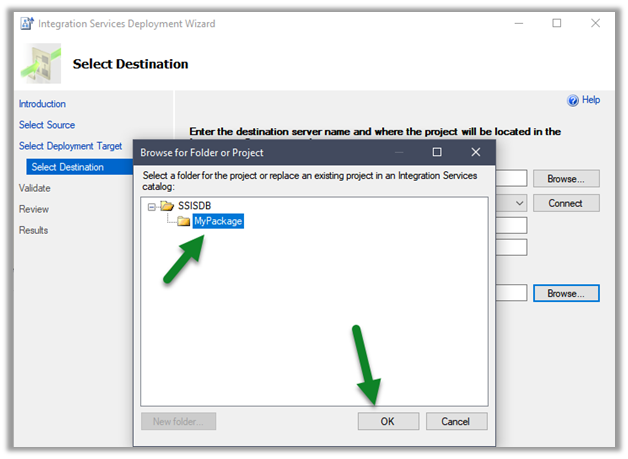Select the MyPackage folder in tree
This screenshot has width=628, height=459.
point(218,222)
